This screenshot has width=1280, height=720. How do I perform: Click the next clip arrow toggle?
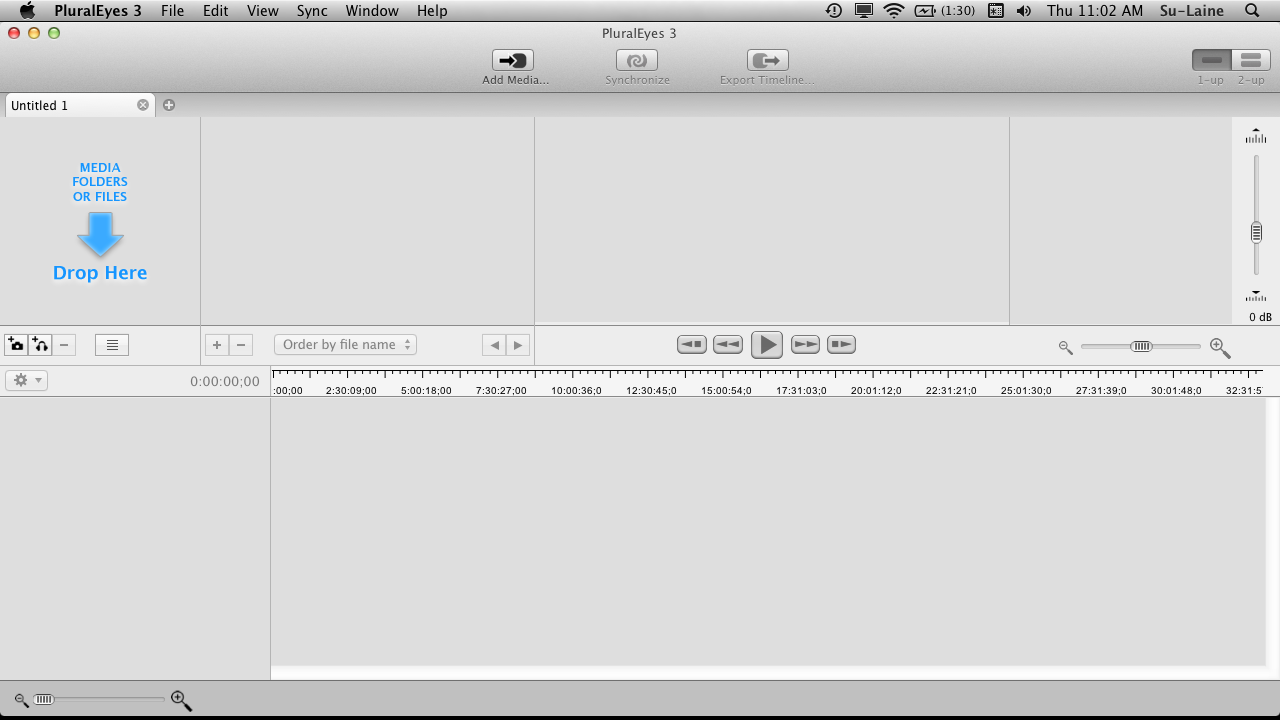(x=517, y=345)
